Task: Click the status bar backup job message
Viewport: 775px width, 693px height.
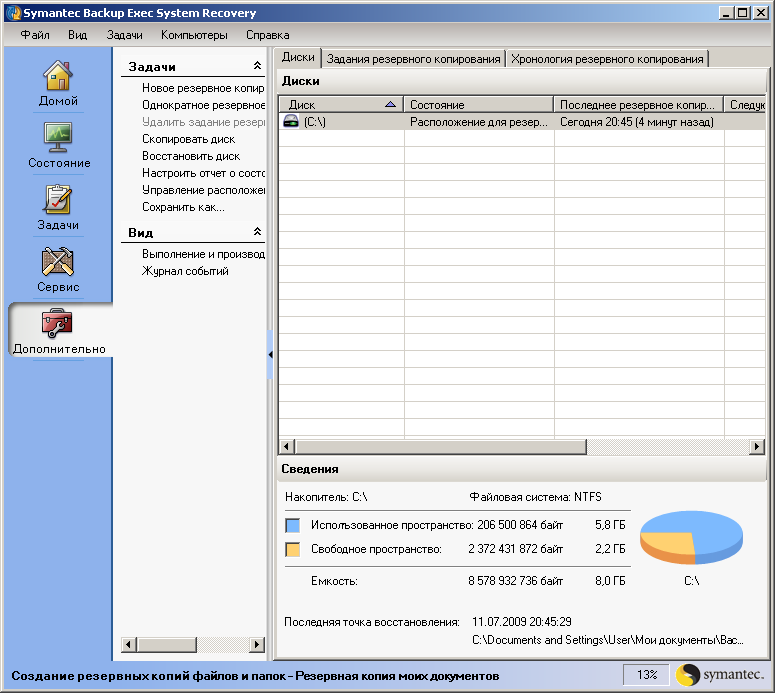Action: click(255, 676)
